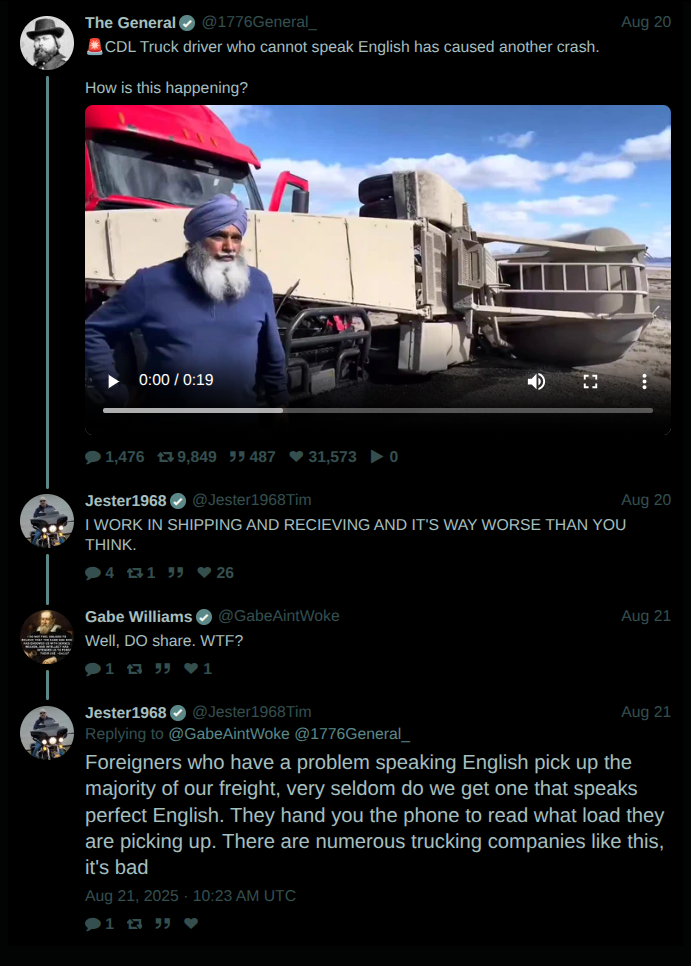The width and height of the screenshot is (691, 966).
Task: Click retweet icon on Gabe Williams reply
Action: [134, 669]
